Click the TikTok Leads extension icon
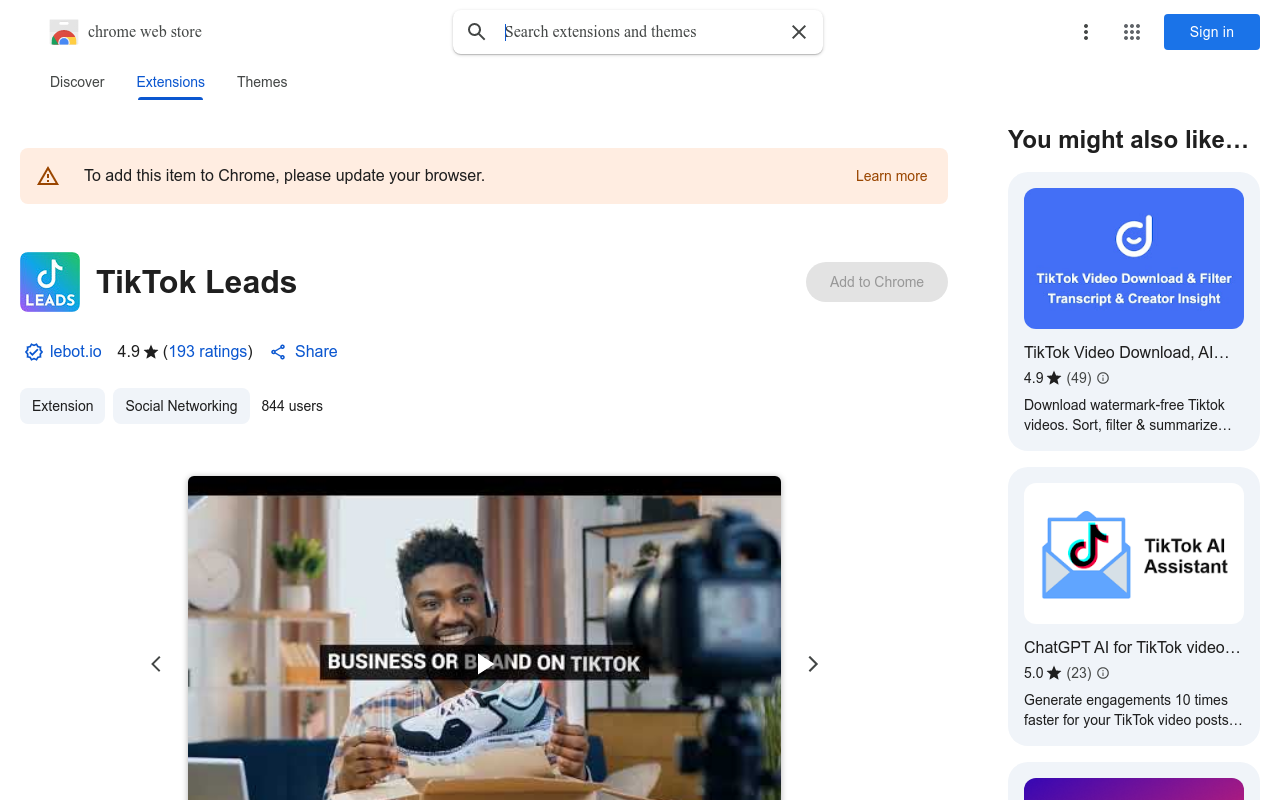Viewport: 1280px width, 800px height. (x=50, y=282)
